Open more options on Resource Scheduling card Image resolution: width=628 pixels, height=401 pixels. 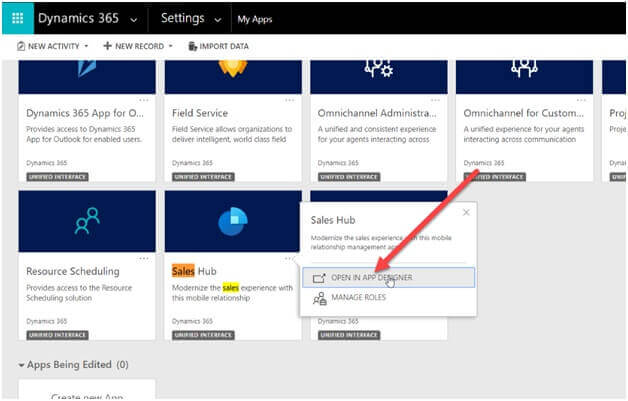coord(144,258)
